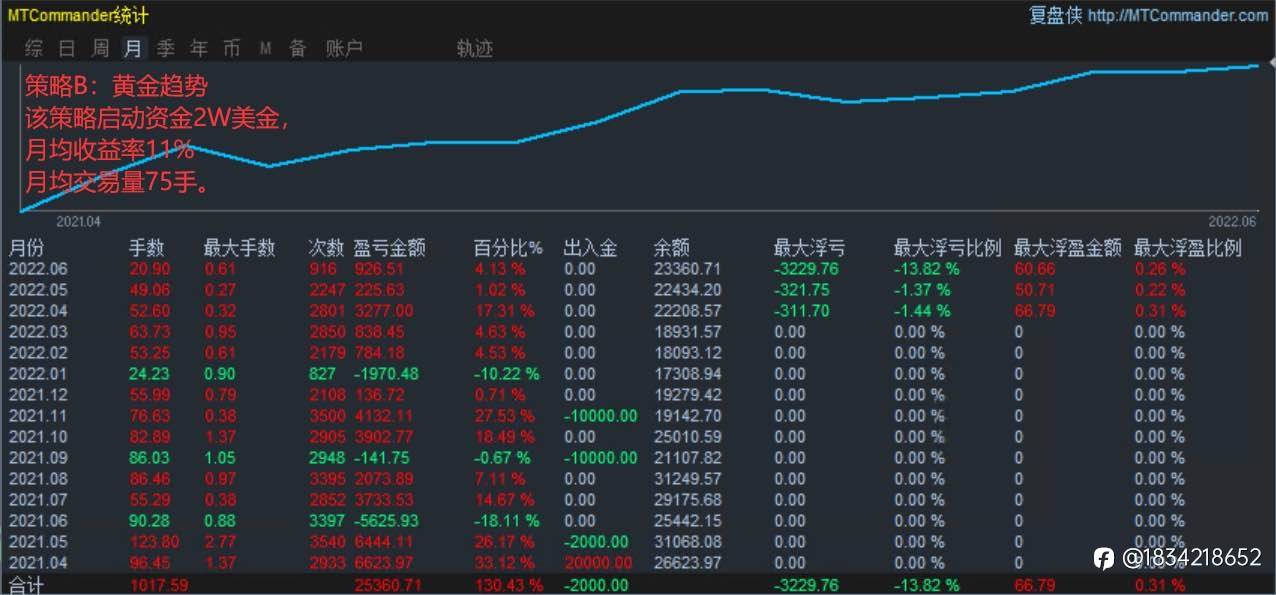
Task: Sort by the 最大浮亏 column header
Action: click(809, 248)
